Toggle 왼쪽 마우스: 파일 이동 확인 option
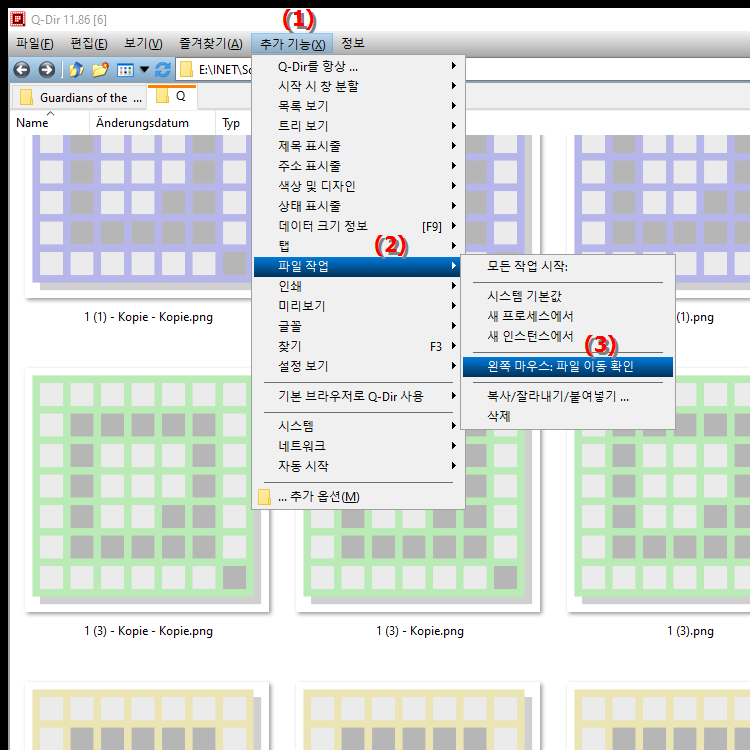 click(x=568, y=367)
